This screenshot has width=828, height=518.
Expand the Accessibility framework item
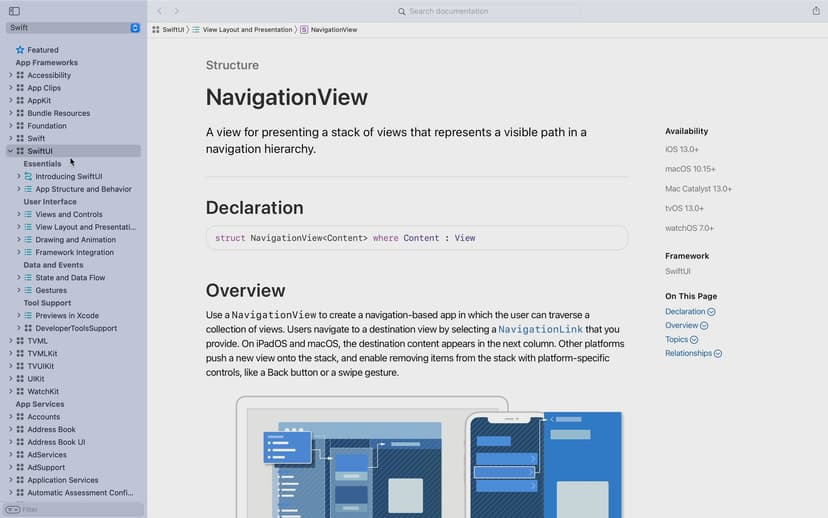10,75
